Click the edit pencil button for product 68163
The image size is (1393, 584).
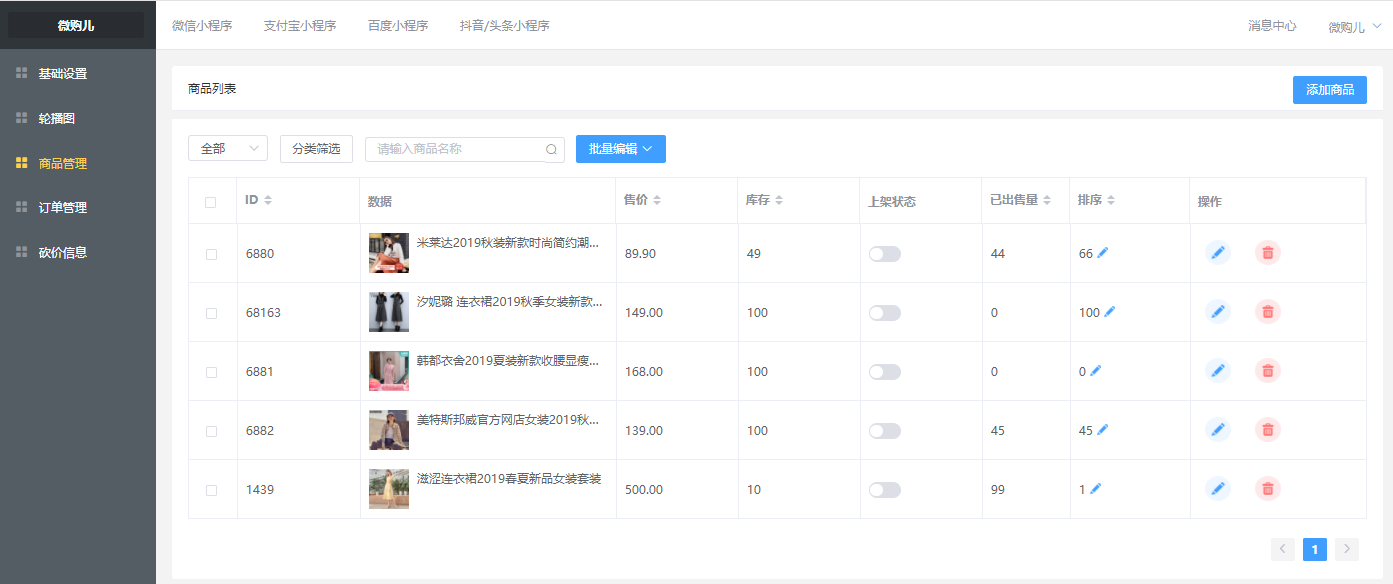click(1218, 312)
